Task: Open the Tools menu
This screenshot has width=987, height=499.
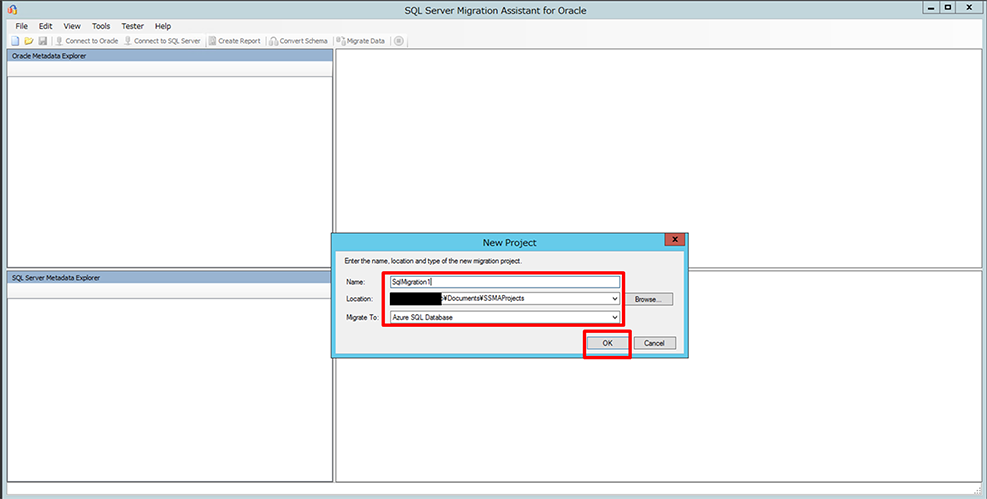Action: [101, 26]
